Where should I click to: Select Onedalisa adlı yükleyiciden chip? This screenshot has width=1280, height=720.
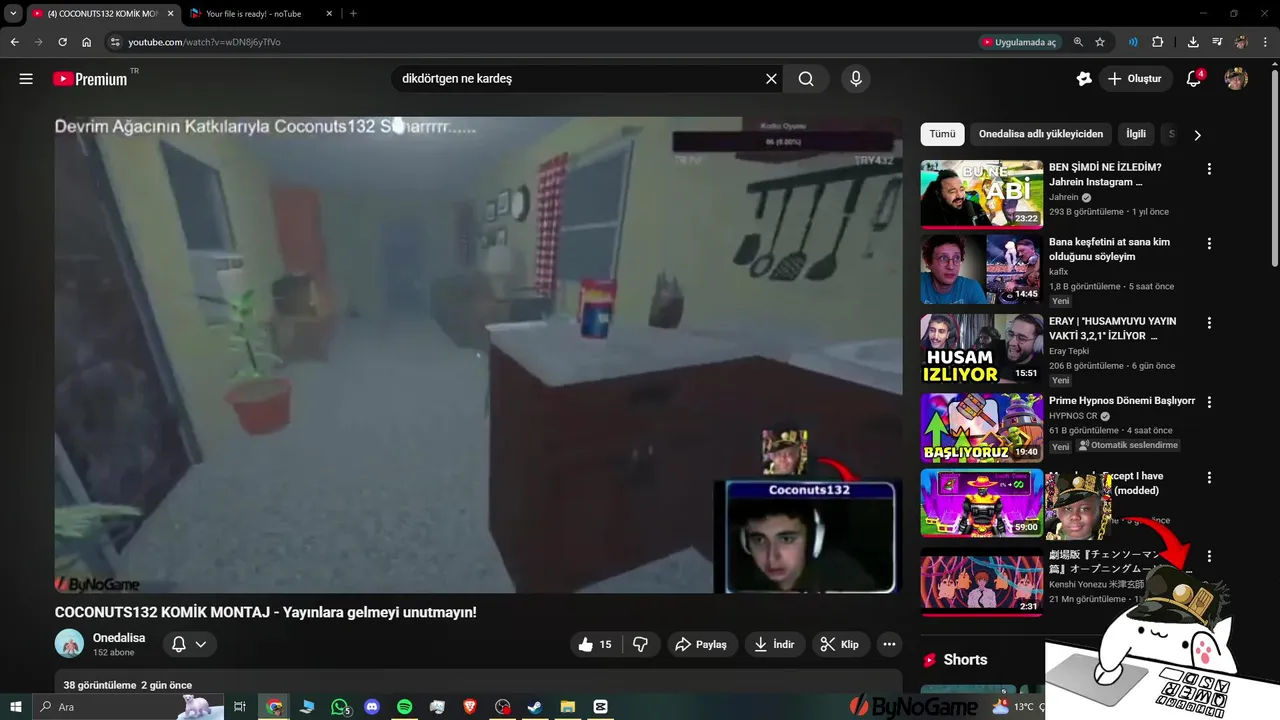click(x=1041, y=134)
